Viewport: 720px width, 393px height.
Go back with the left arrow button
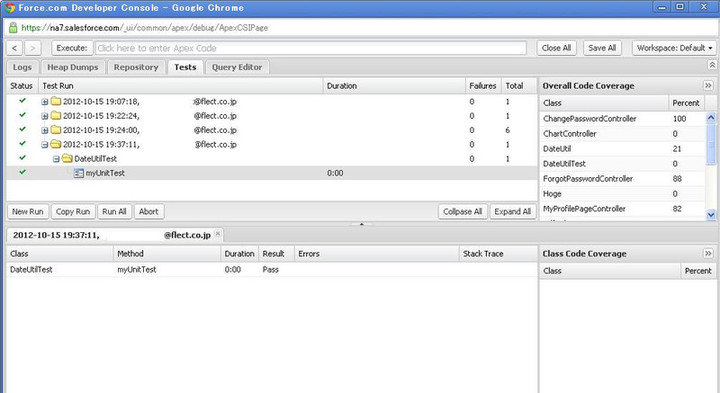pyautogui.click(x=14, y=48)
